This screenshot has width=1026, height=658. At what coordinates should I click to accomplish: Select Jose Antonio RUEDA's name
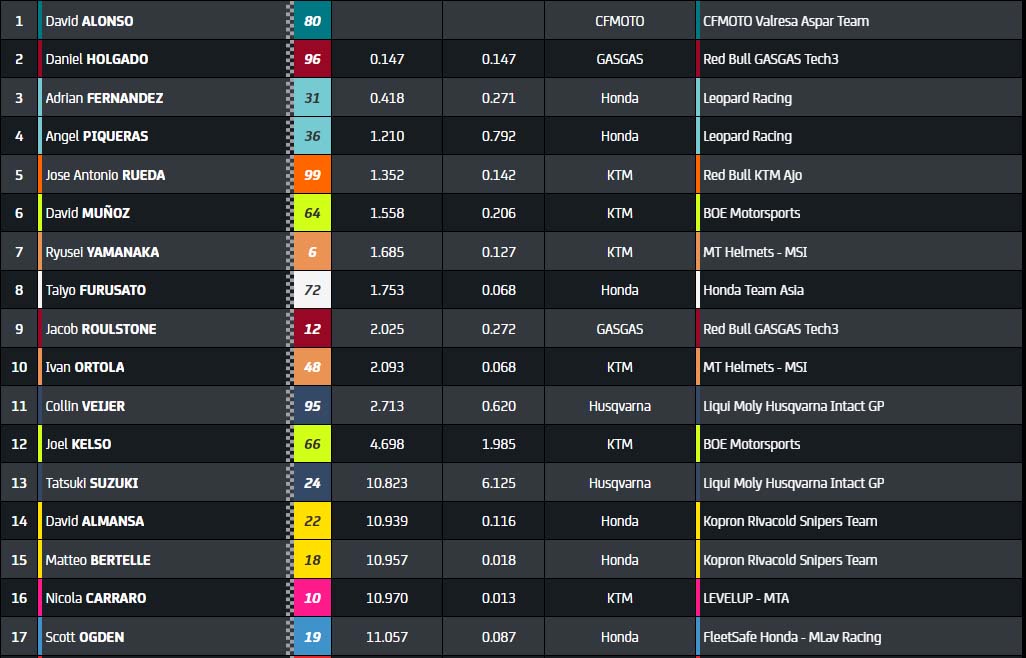pos(105,175)
